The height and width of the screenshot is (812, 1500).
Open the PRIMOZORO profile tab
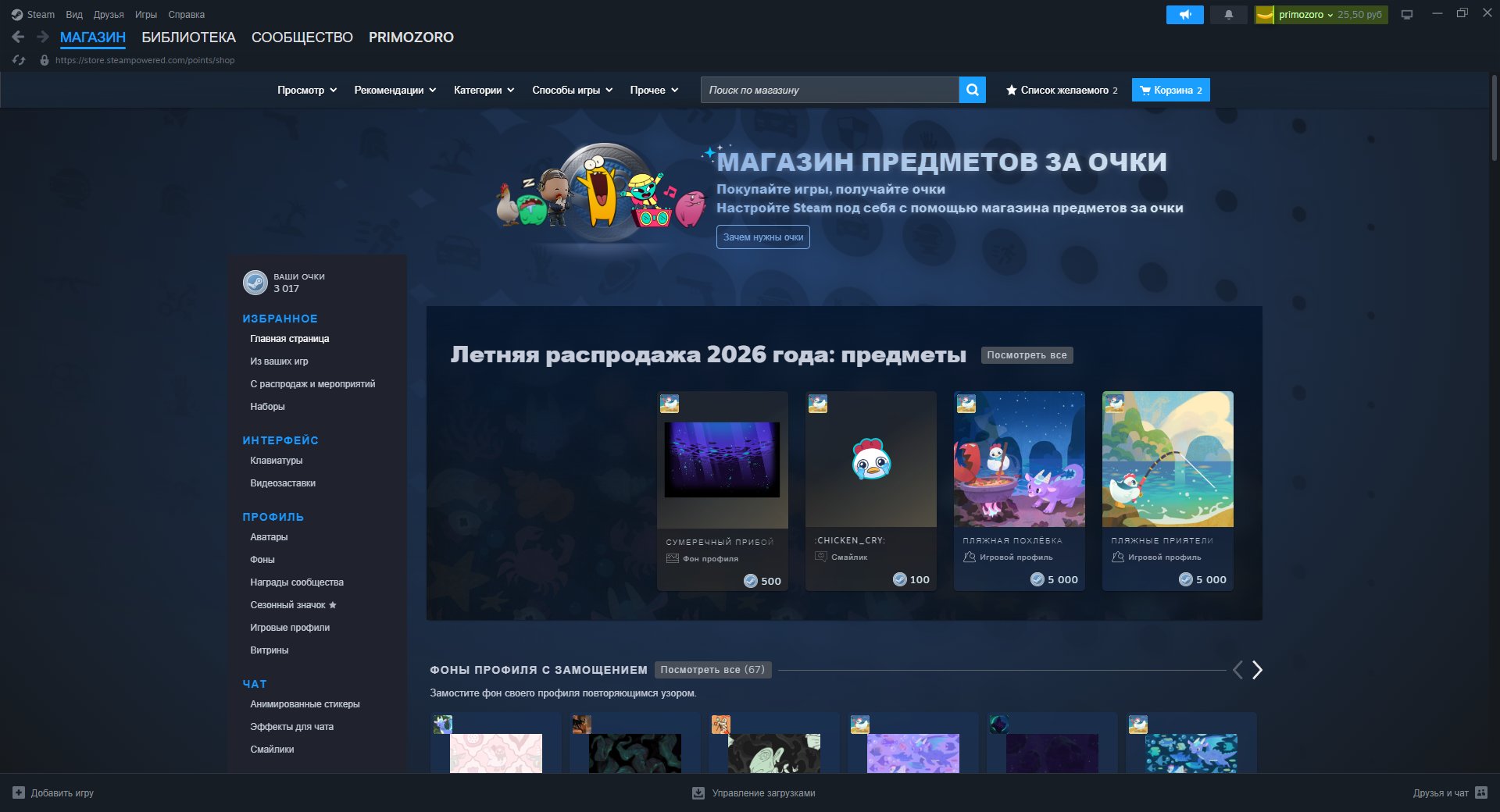[411, 37]
